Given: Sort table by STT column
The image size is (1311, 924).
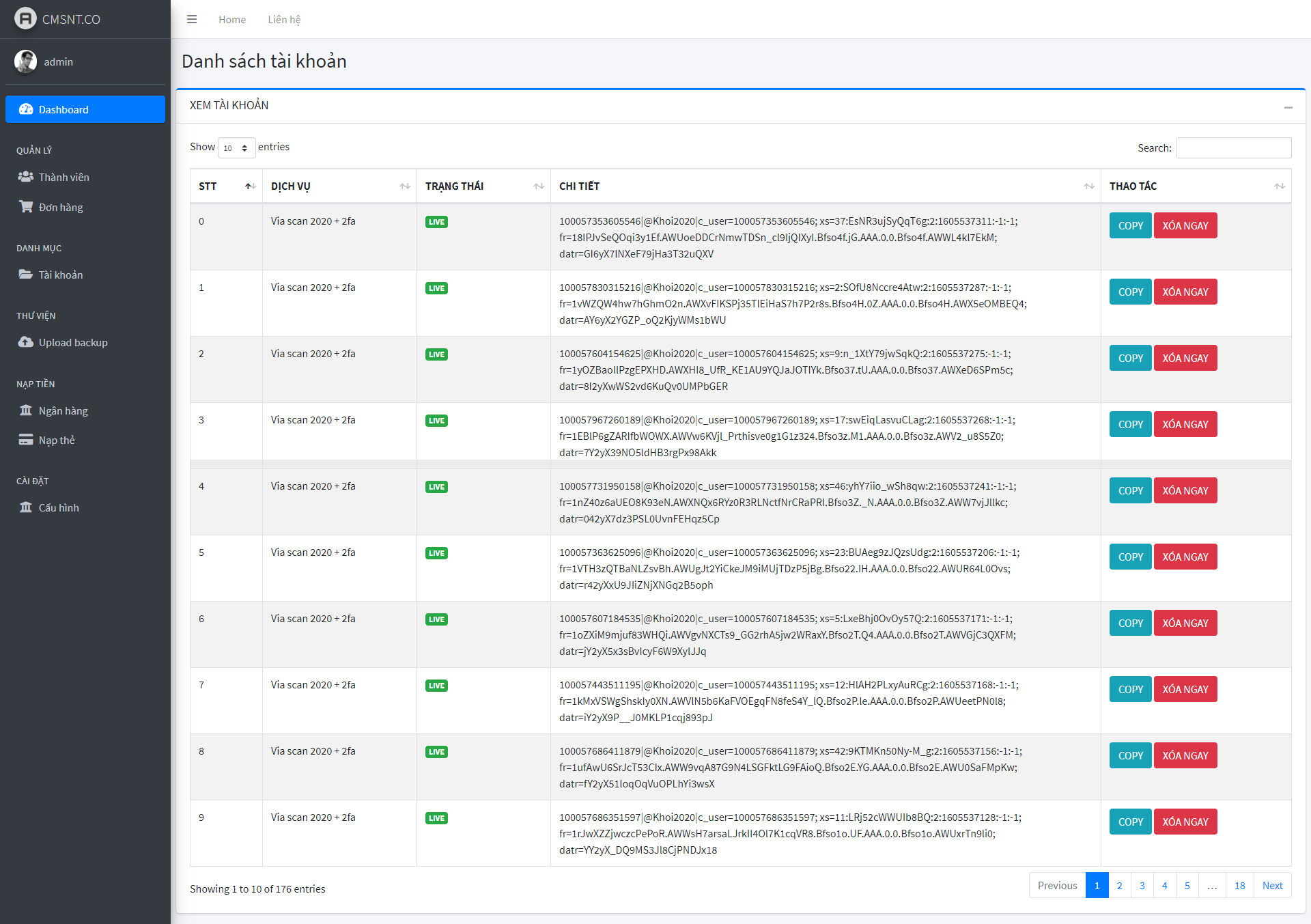Looking at the screenshot, I should 226,186.
